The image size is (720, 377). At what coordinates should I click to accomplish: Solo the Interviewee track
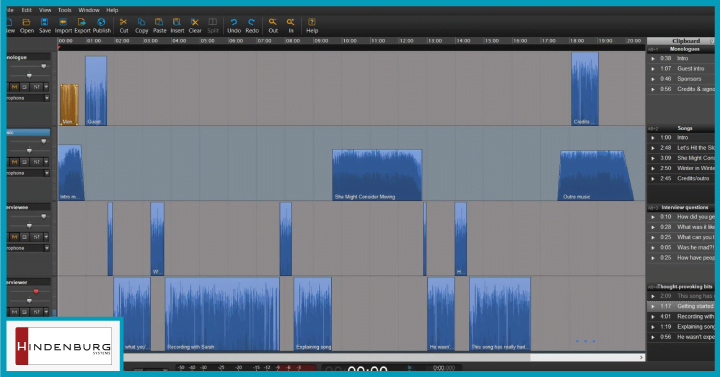click(x=24, y=237)
